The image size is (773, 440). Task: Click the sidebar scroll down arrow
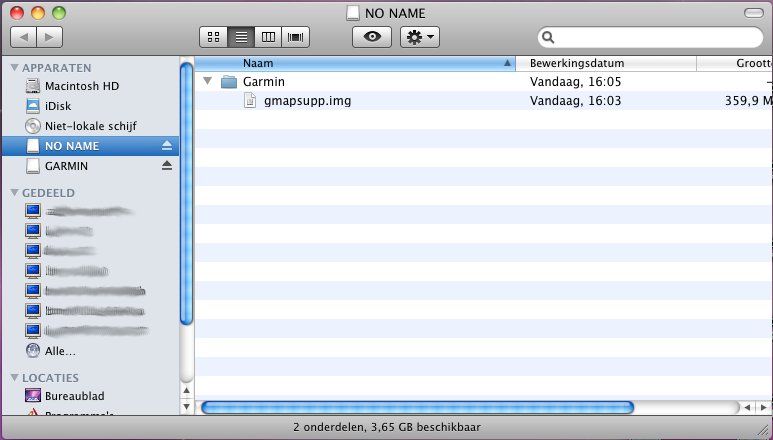point(186,407)
